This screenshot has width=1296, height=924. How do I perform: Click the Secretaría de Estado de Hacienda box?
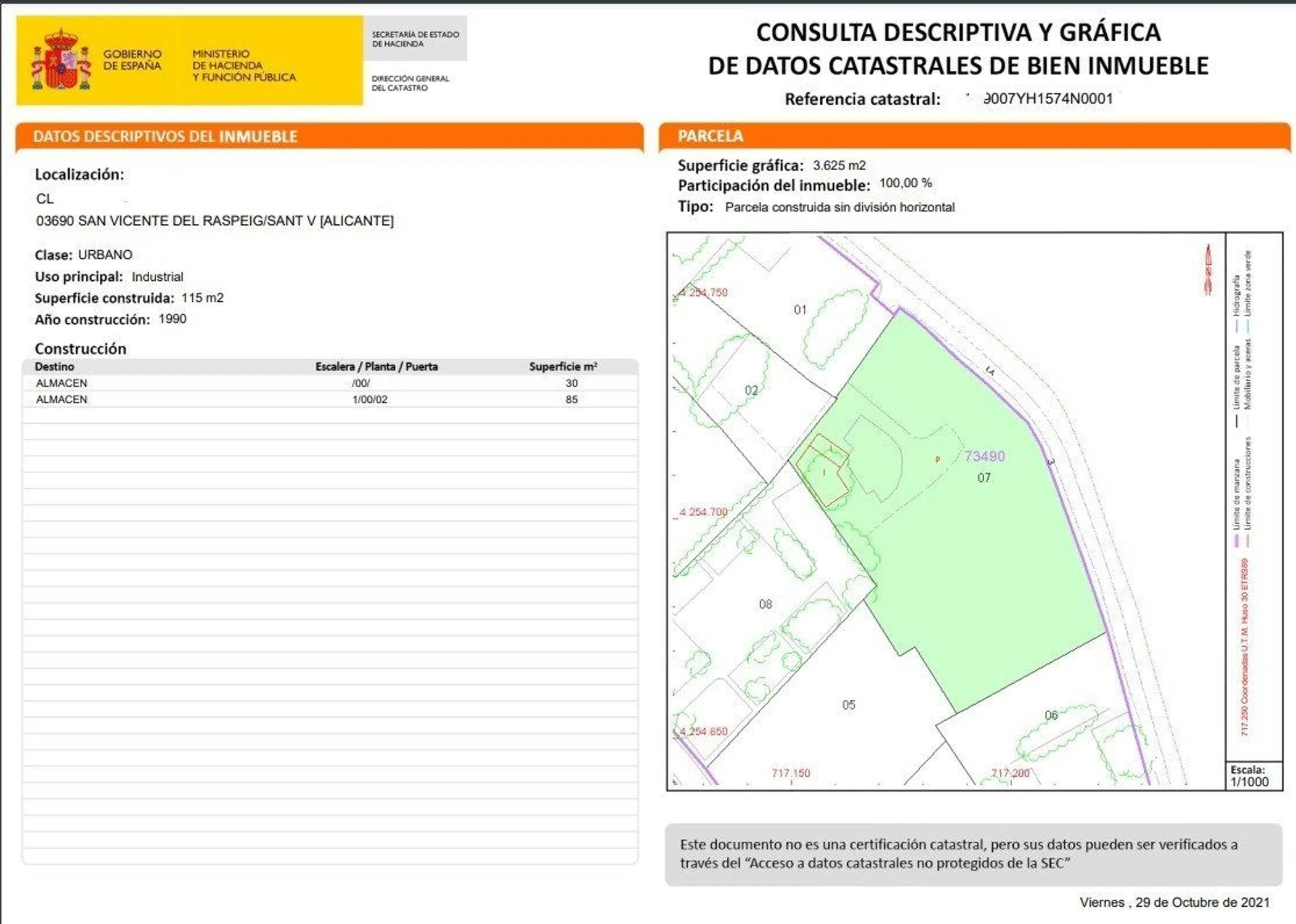point(415,39)
